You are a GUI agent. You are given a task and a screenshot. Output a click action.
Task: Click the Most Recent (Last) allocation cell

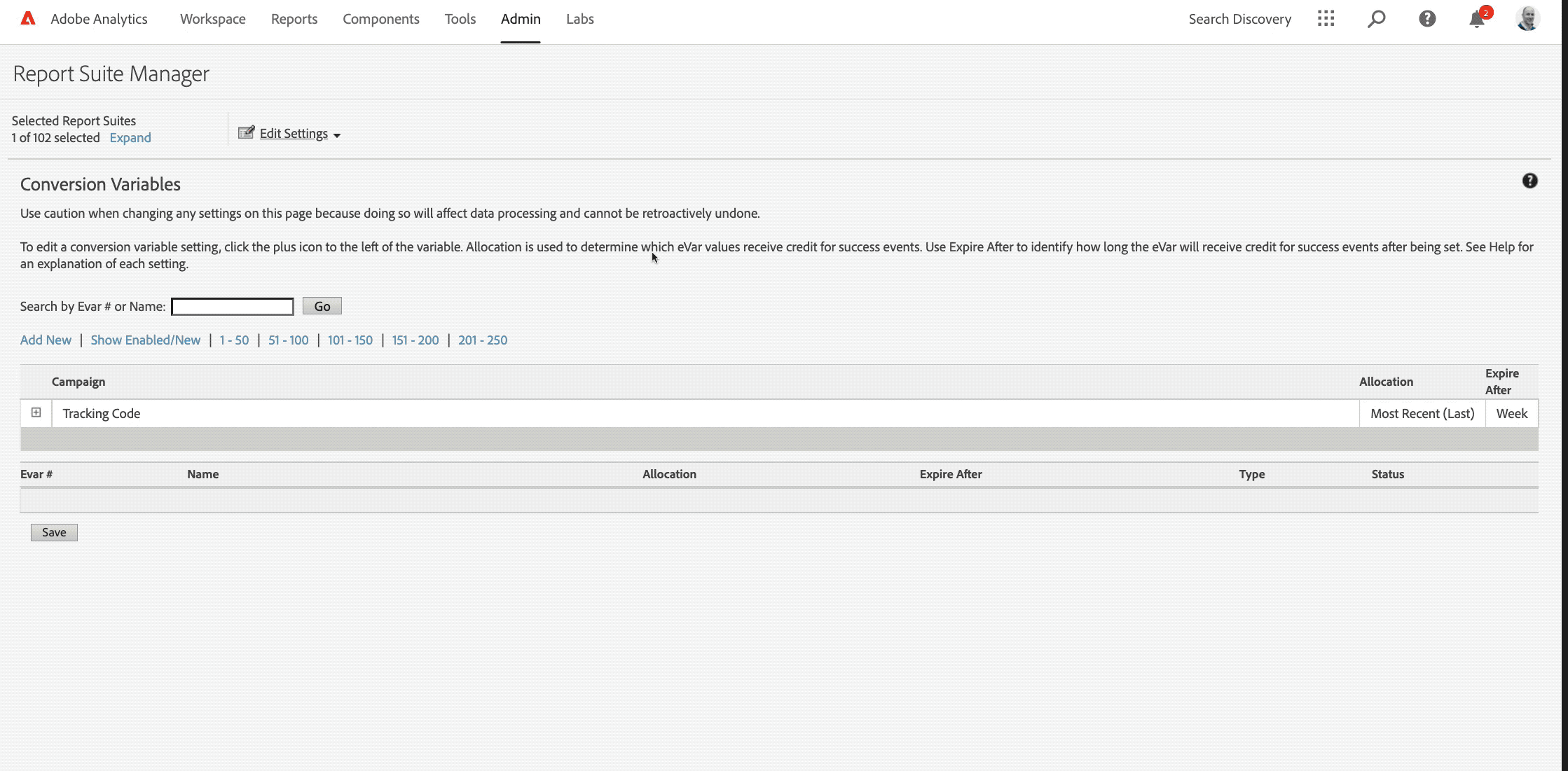[x=1422, y=413]
